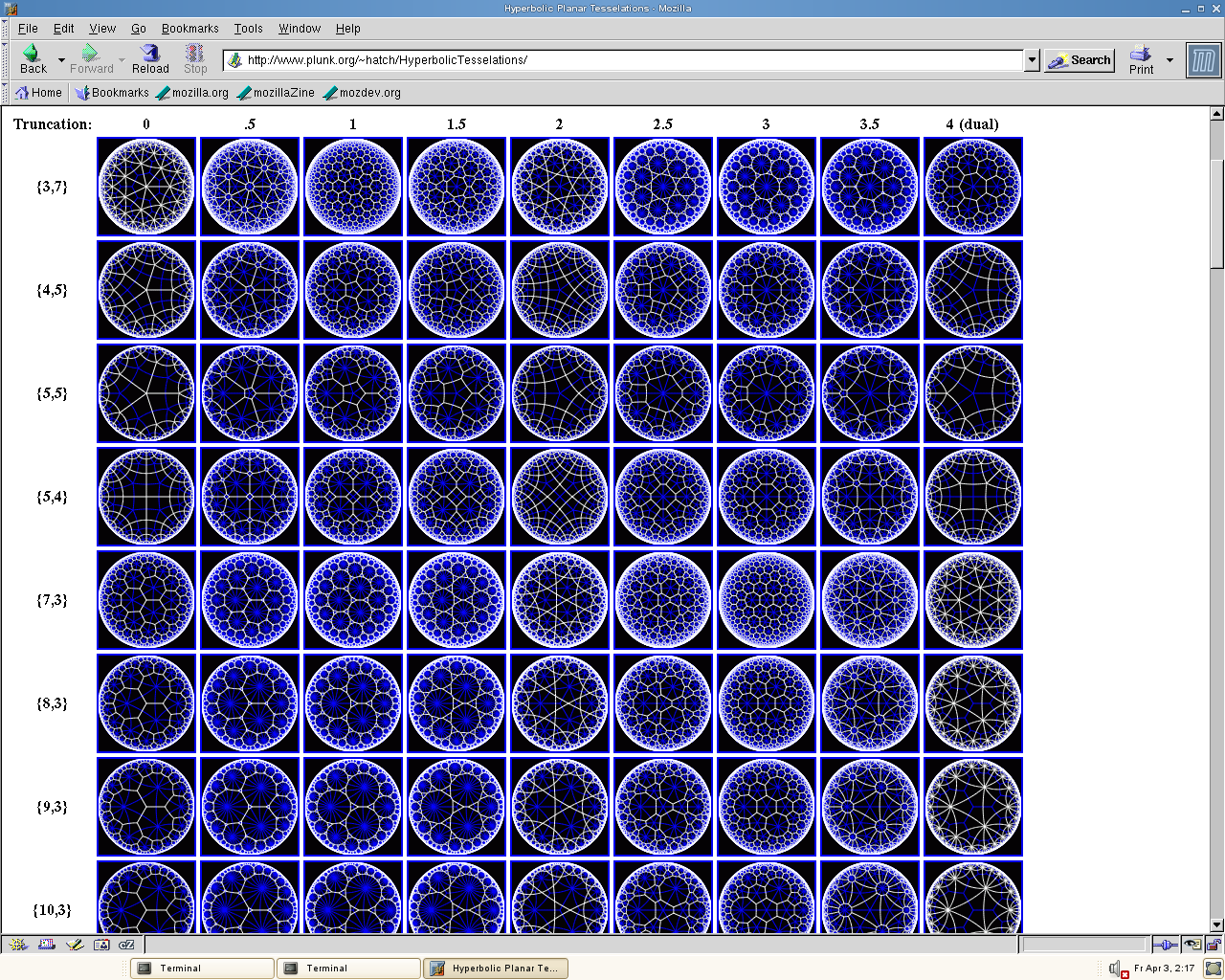Open Navigator from the status bar component icons

(x=18, y=945)
